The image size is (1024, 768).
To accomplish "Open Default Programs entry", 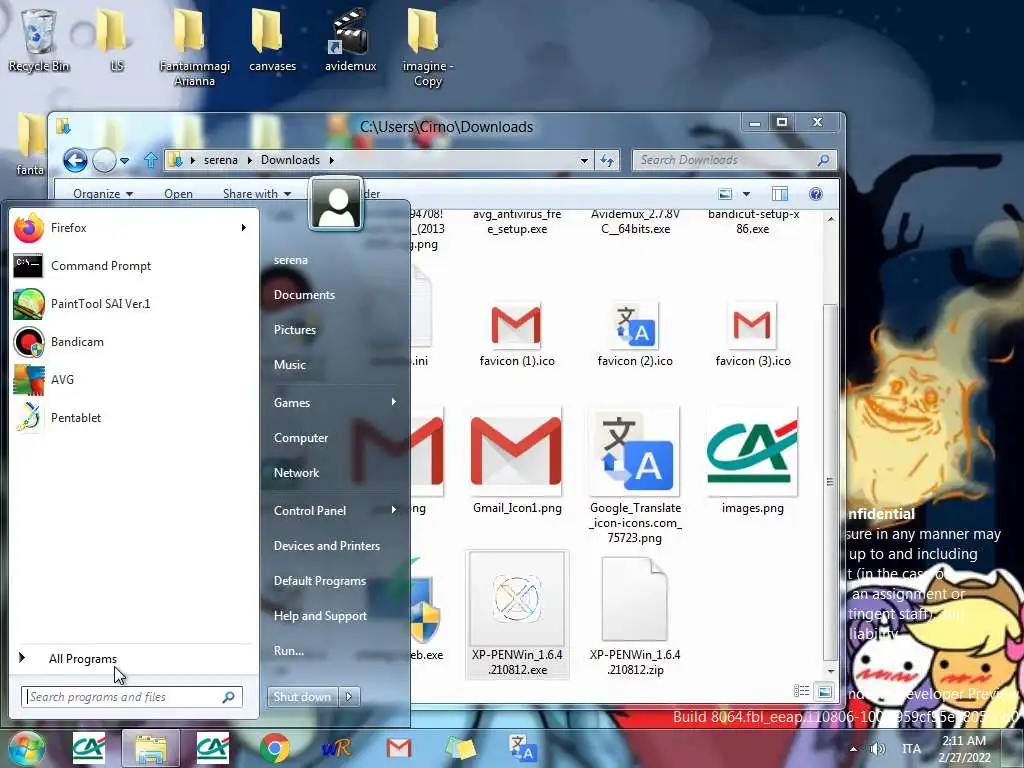I will (x=319, y=581).
